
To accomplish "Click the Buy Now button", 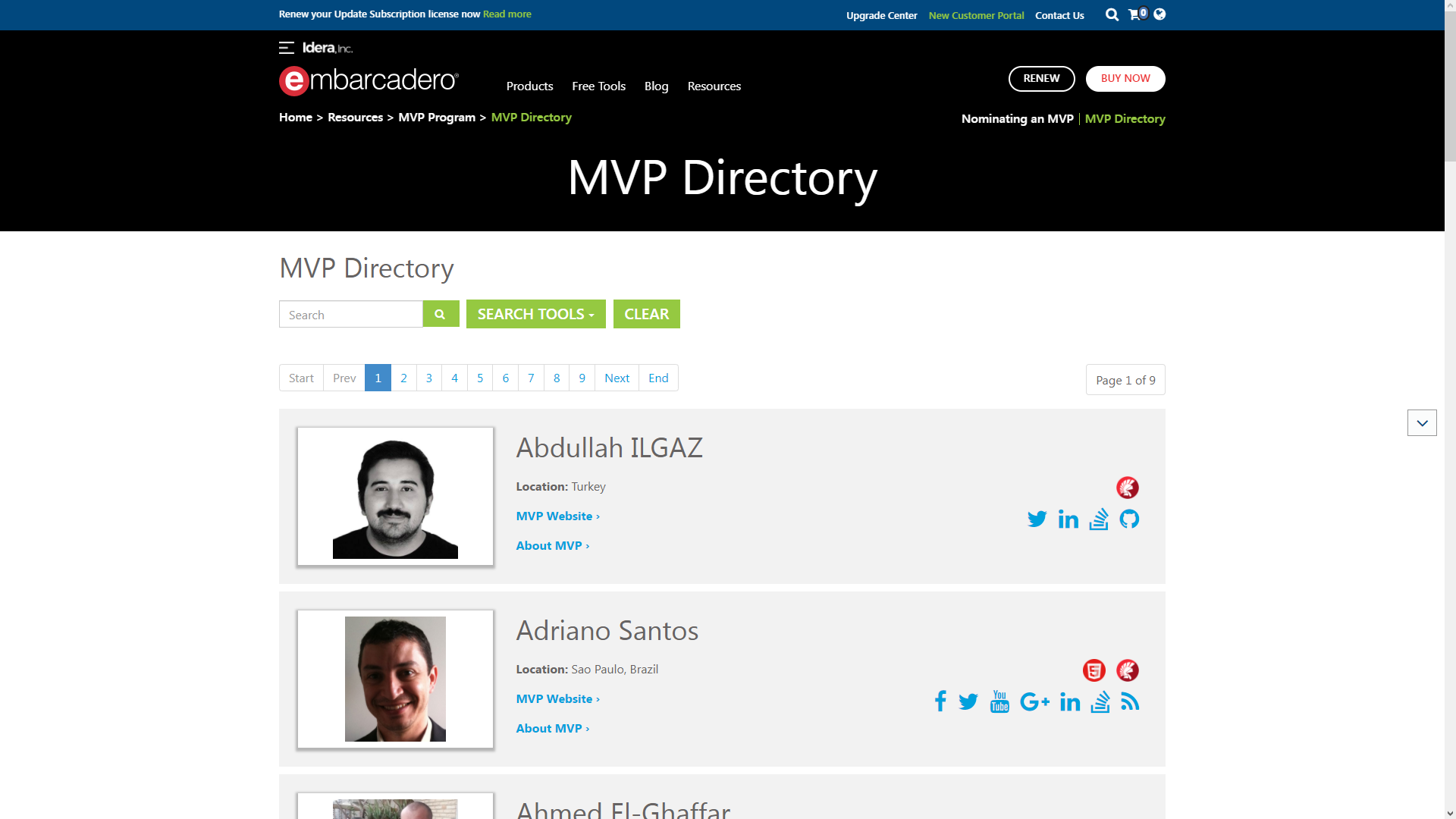I will (1125, 79).
